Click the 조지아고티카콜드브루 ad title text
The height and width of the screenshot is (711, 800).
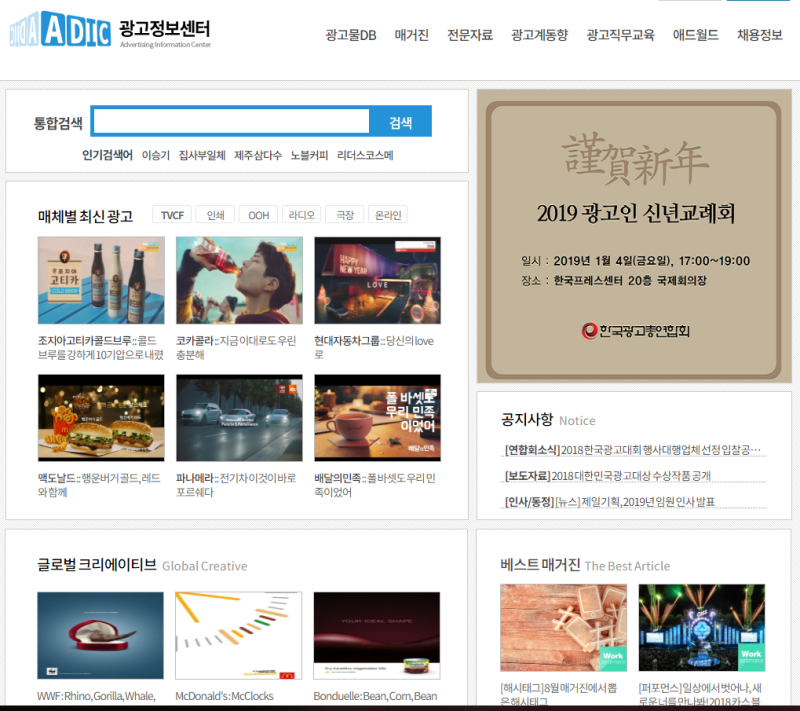[x=101, y=347]
